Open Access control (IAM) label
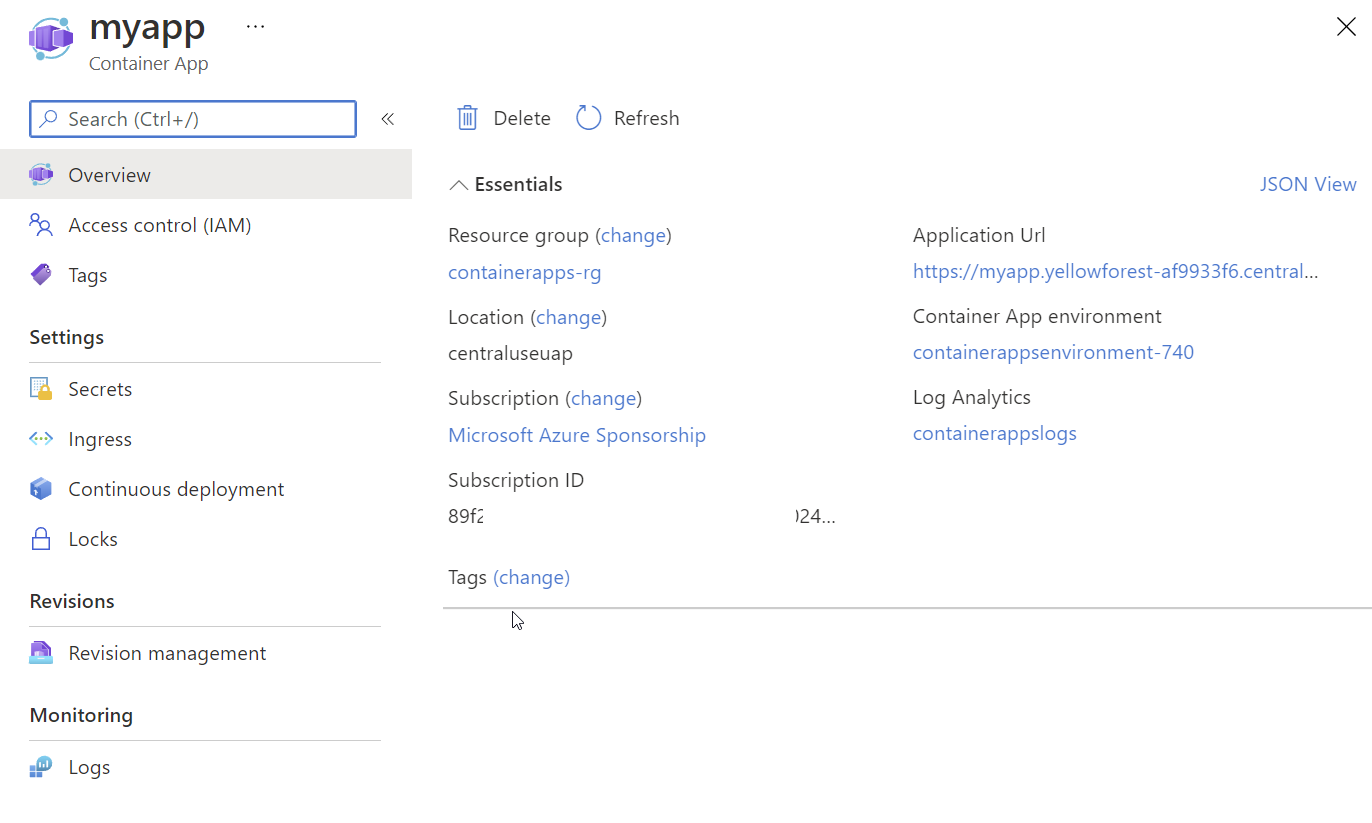 [160, 225]
